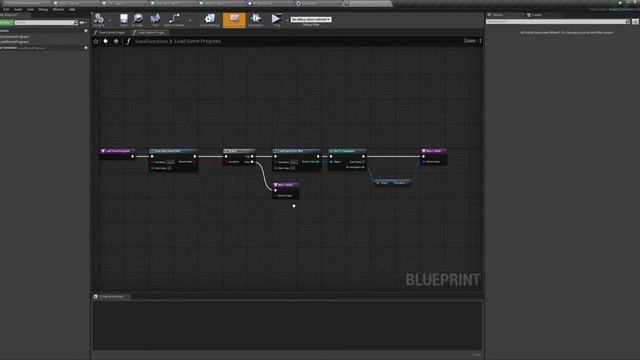
Task: Select the Branch node title
Action: (x=239, y=151)
